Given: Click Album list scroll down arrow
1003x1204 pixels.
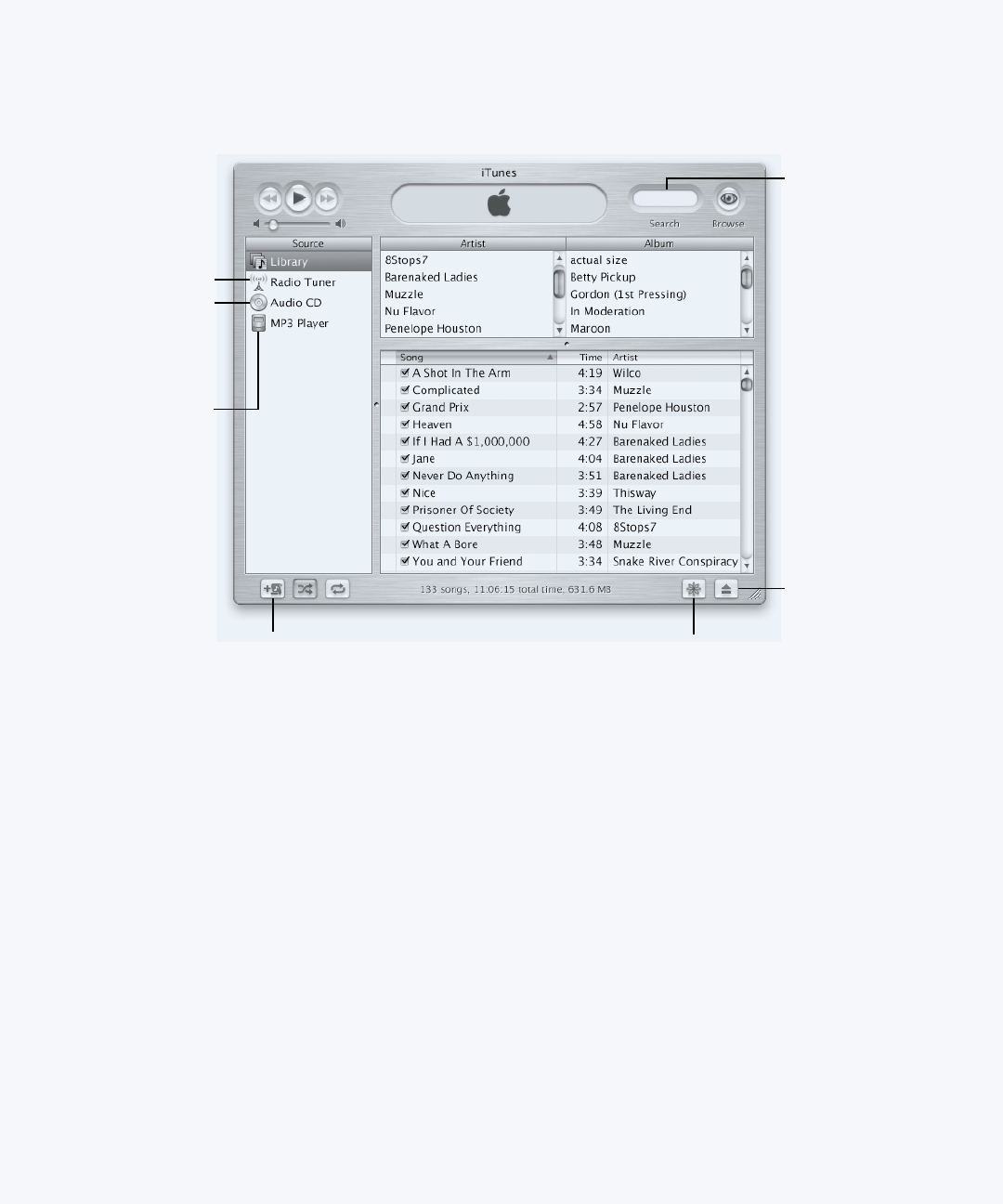Looking at the screenshot, I should click(x=747, y=330).
